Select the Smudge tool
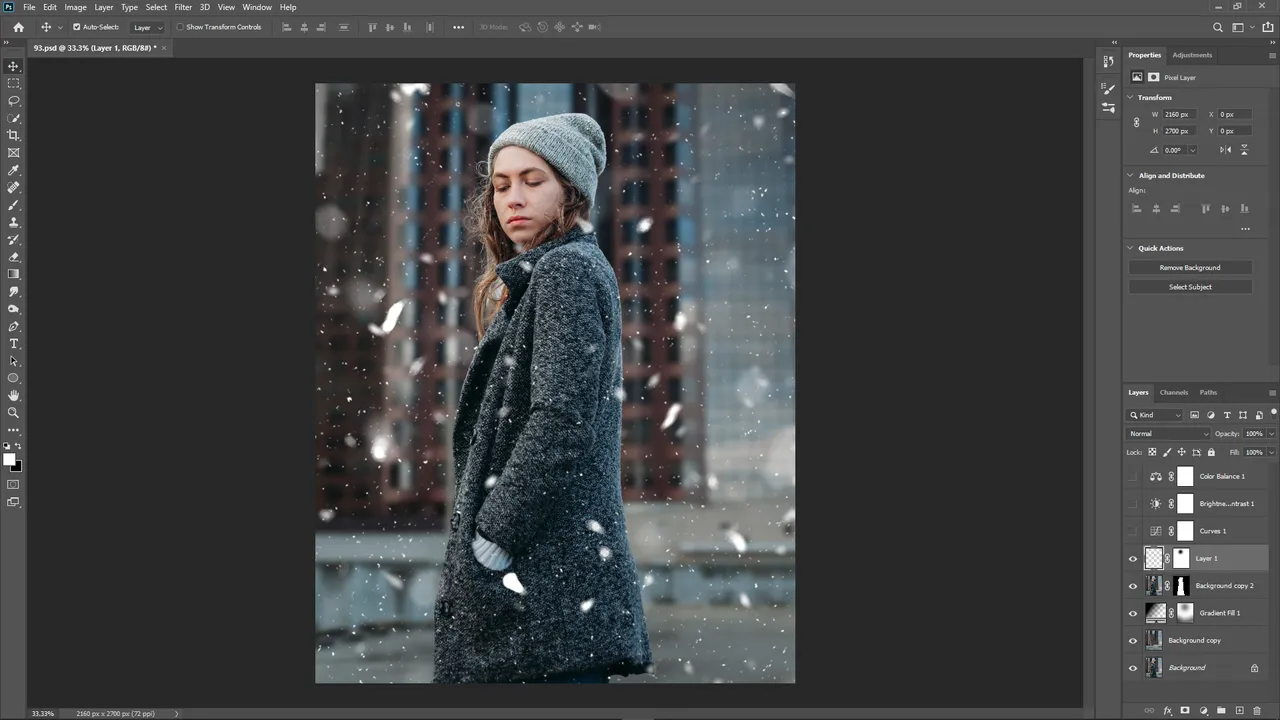The width and height of the screenshot is (1280, 720). point(13,291)
